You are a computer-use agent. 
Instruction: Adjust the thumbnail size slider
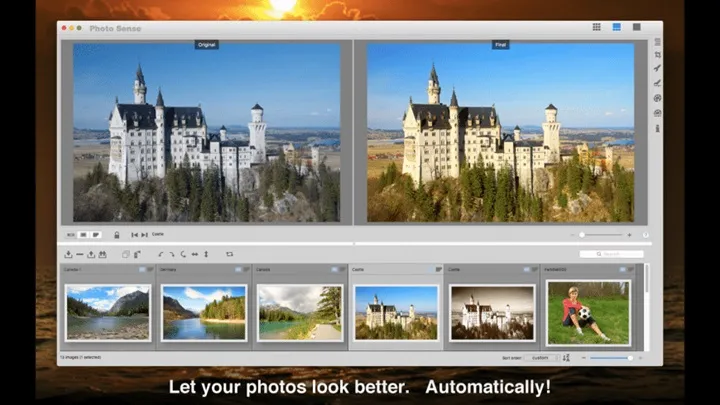609,357
